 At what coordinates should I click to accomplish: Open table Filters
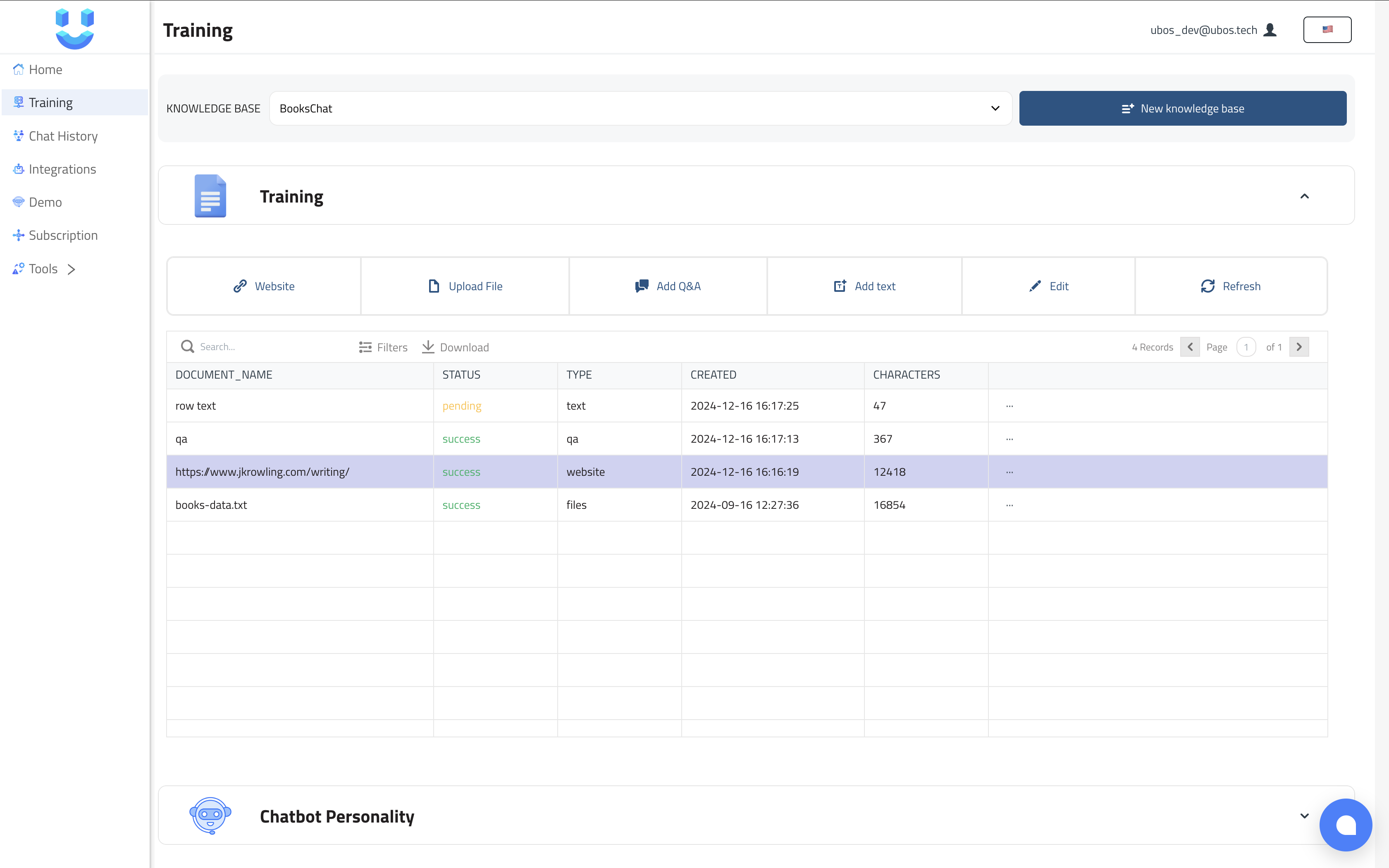pos(383,347)
